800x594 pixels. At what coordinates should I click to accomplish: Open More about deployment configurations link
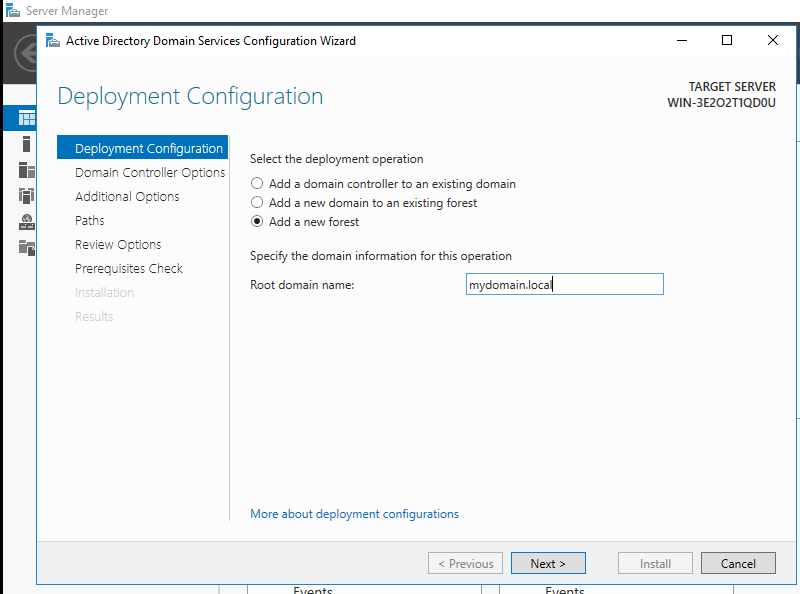click(x=354, y=514)
